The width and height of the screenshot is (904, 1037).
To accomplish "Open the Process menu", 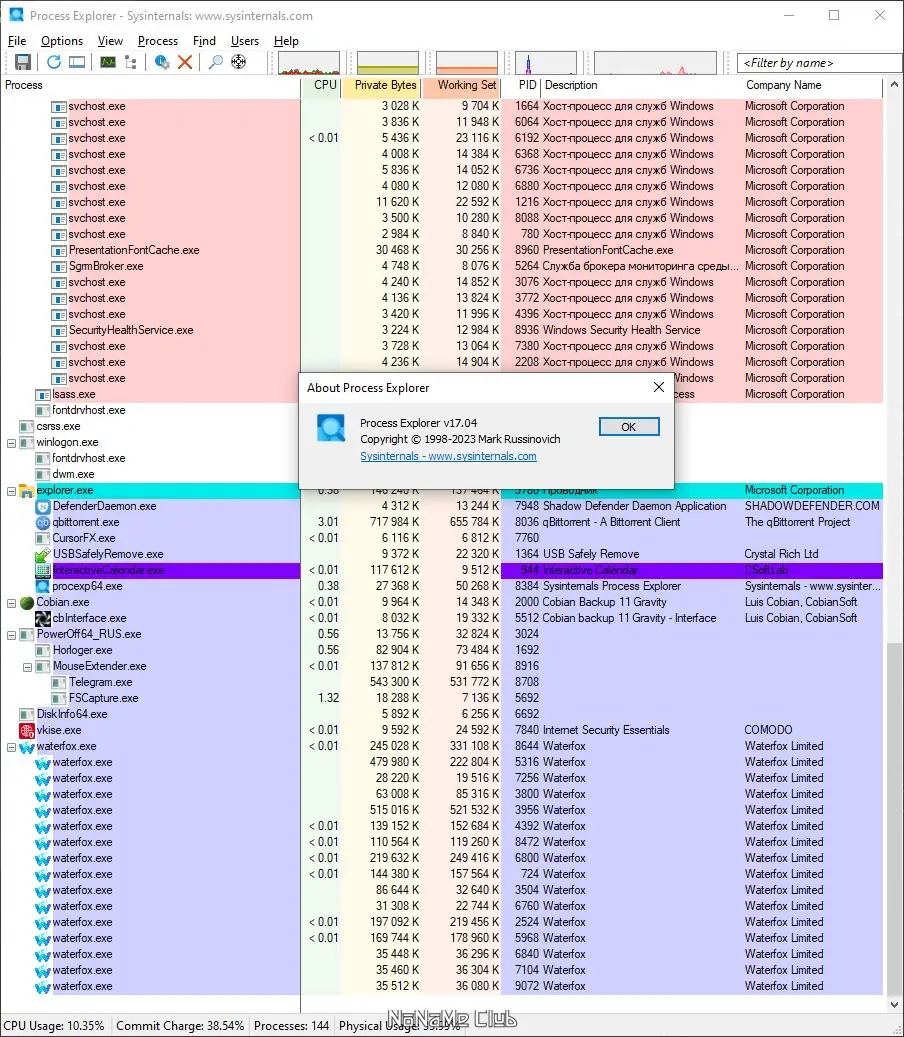I will pyautogui.click(x=157, y=41).
